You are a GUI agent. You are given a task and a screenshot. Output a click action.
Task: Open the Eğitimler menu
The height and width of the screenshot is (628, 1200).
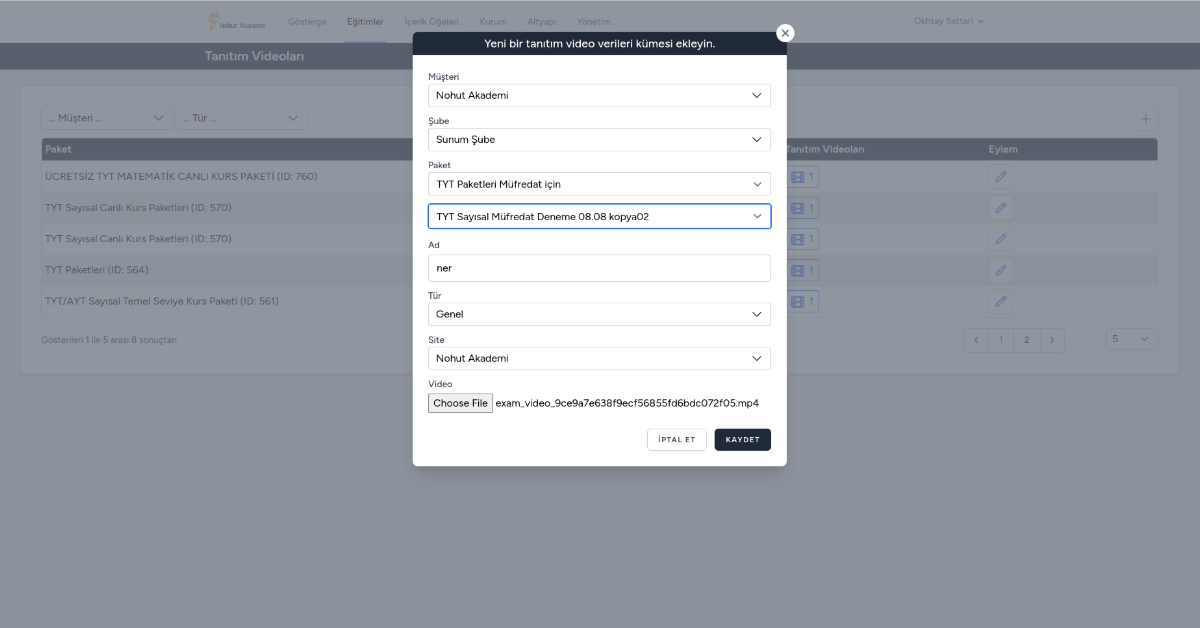pyautogui.click(x=365, y=22)
